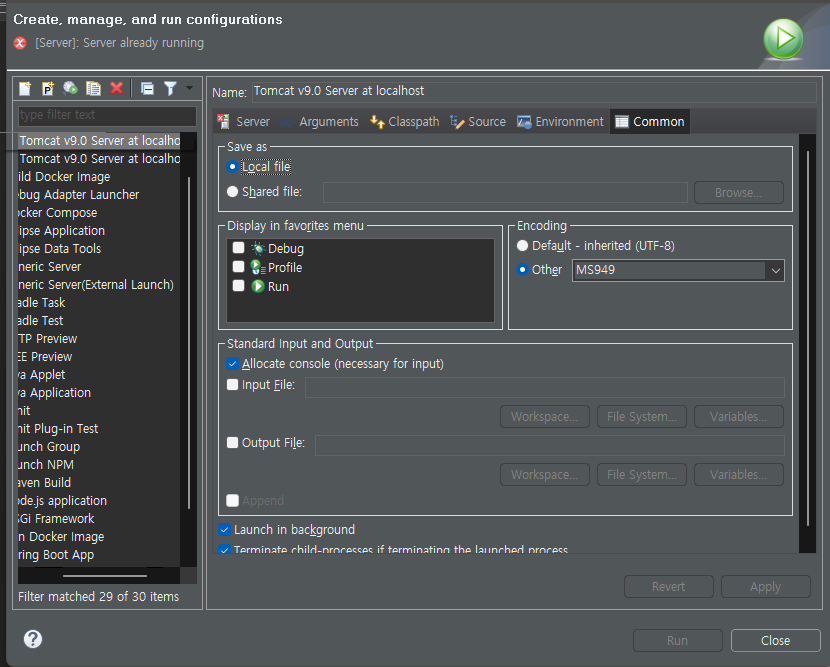The width and height of the screenshot is (830, 667).
Task: Switch to the Server tab
Action: (x=244, y=122)
